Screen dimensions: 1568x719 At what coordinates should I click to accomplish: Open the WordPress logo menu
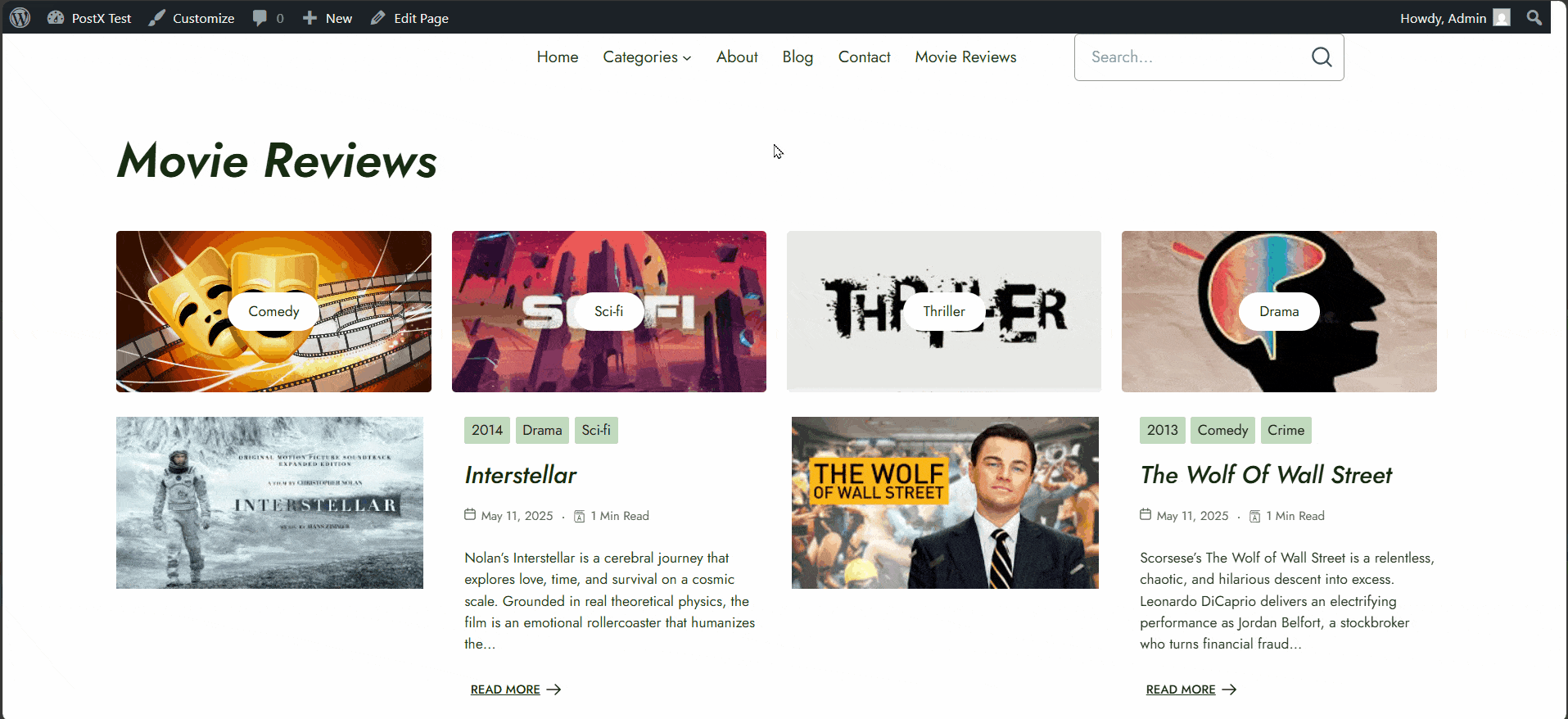click(20, 17)
